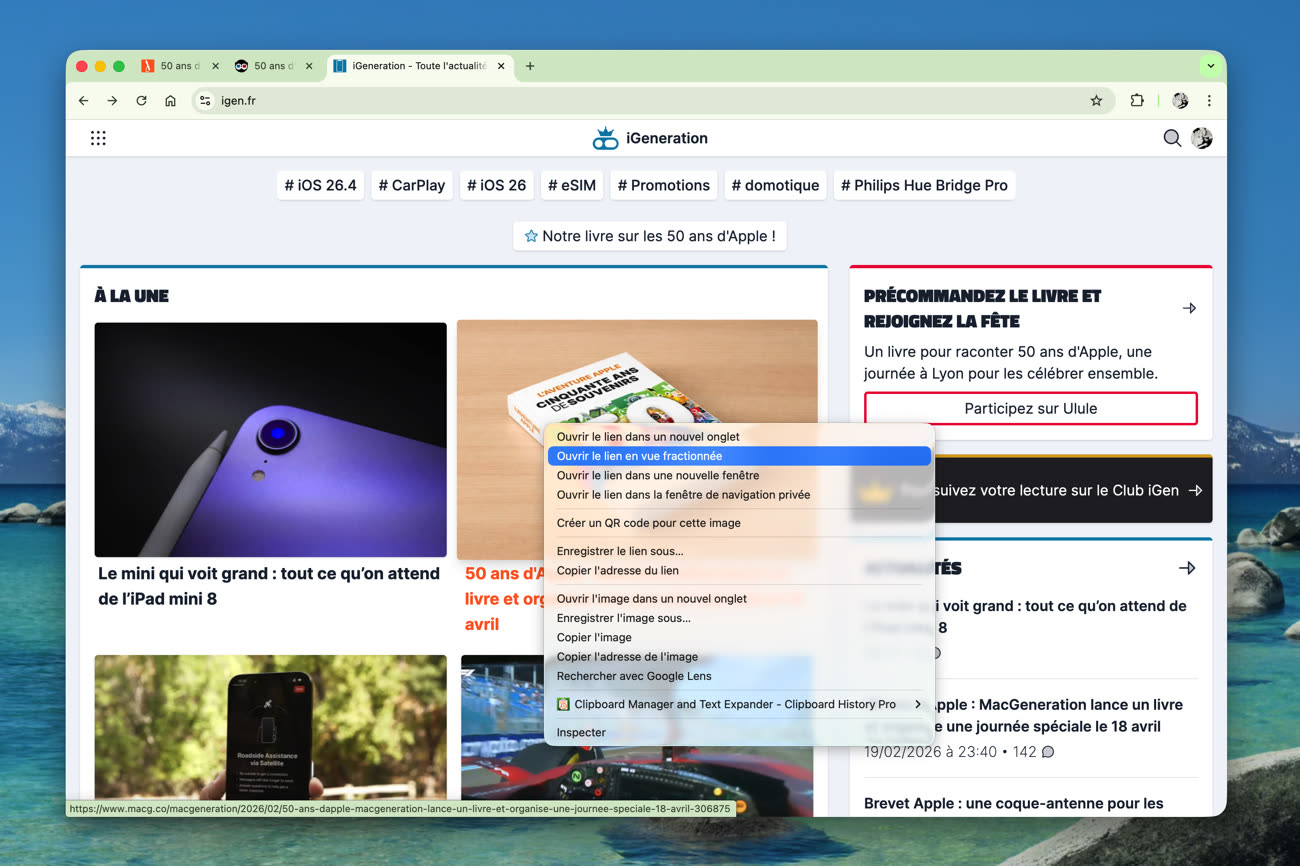Choose 'Copier l'adresse du lien'
Image resolution: width=1300 pixels, height=866 pixels.
(x=617, y=571)
